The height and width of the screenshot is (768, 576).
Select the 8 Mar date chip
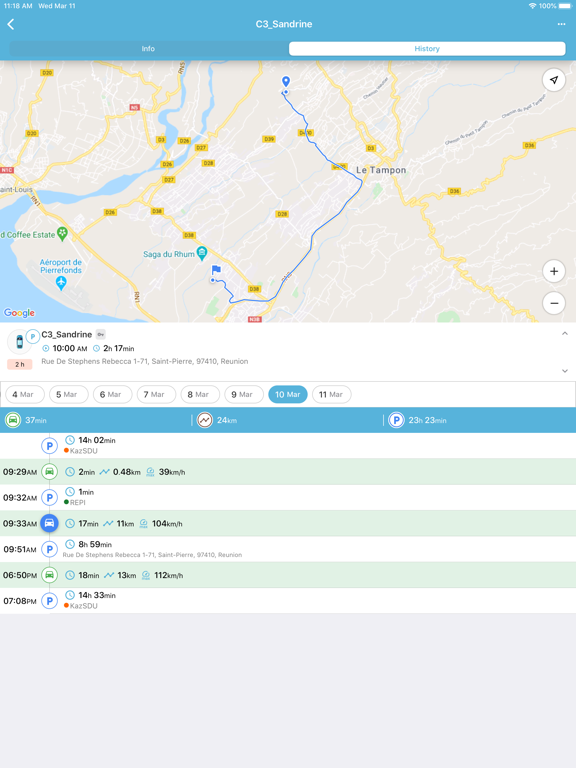click(200, 394)
